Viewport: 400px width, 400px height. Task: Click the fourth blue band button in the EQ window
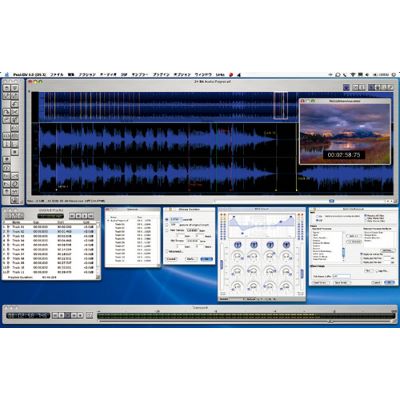286,245
